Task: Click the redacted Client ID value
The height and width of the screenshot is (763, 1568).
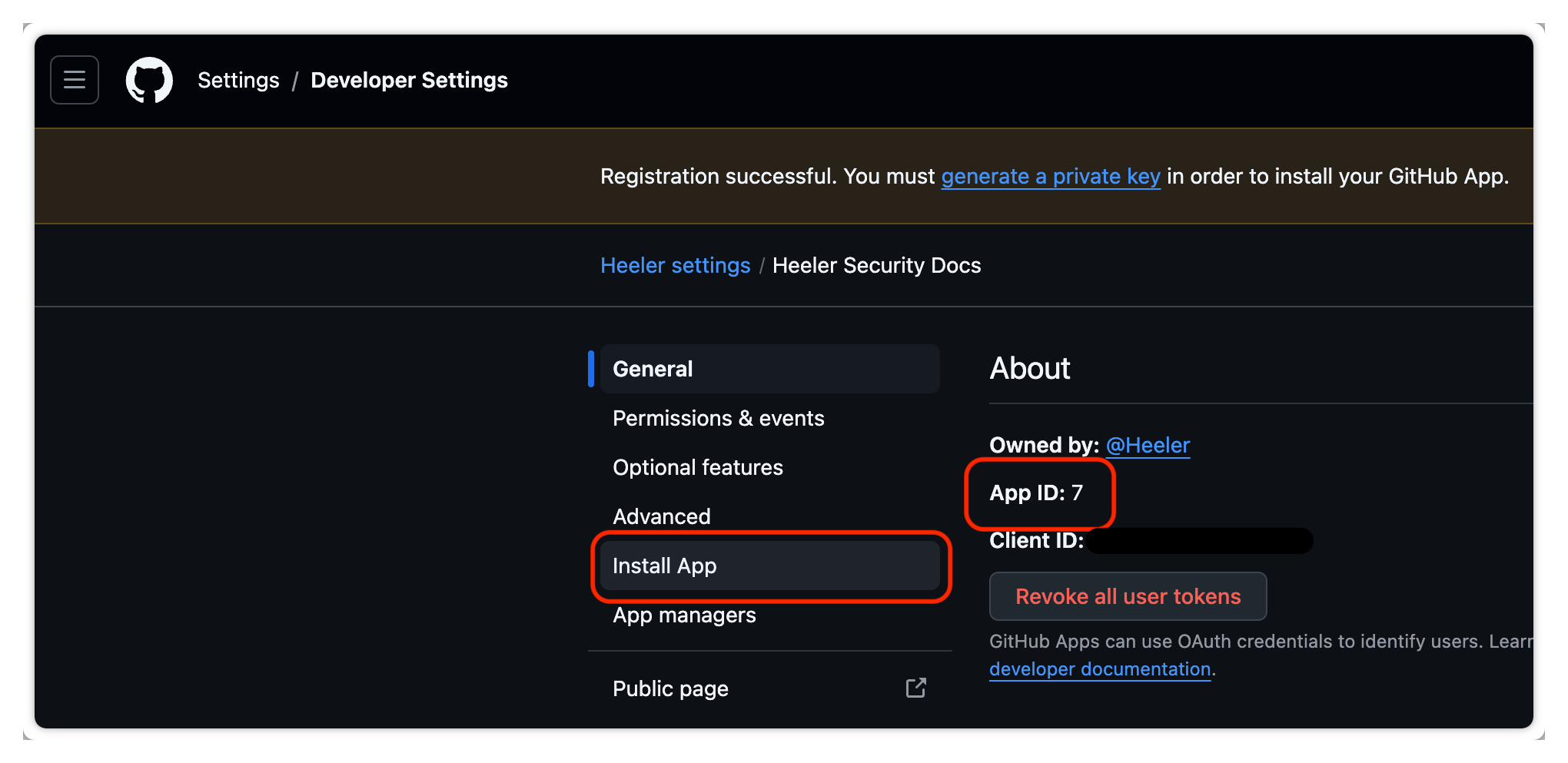Action: pos(1201,540)
